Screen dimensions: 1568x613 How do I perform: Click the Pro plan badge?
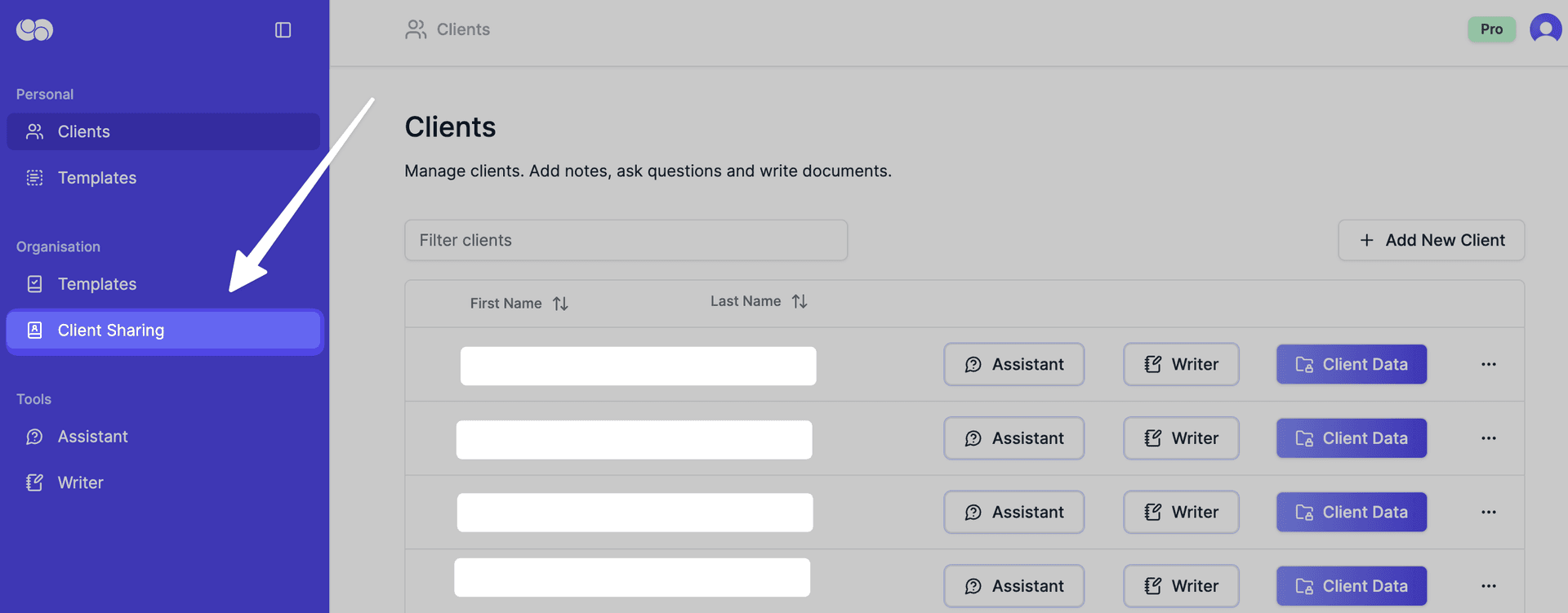coord(1491,29)
